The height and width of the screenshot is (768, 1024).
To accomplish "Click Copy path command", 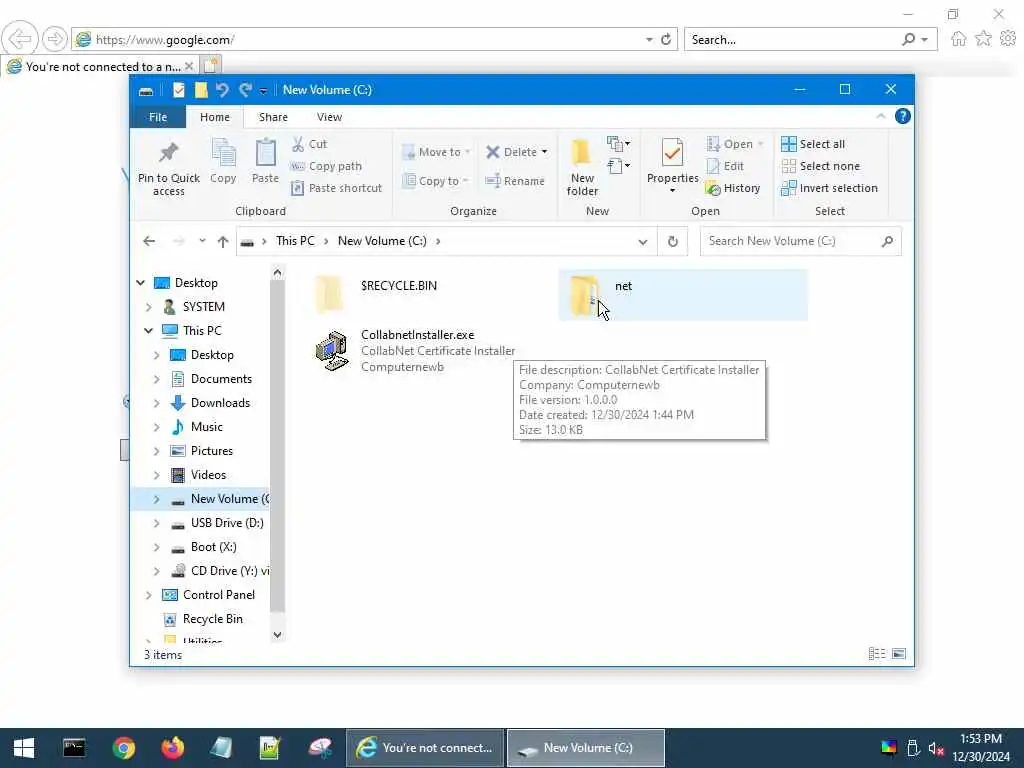I will 326,166.
